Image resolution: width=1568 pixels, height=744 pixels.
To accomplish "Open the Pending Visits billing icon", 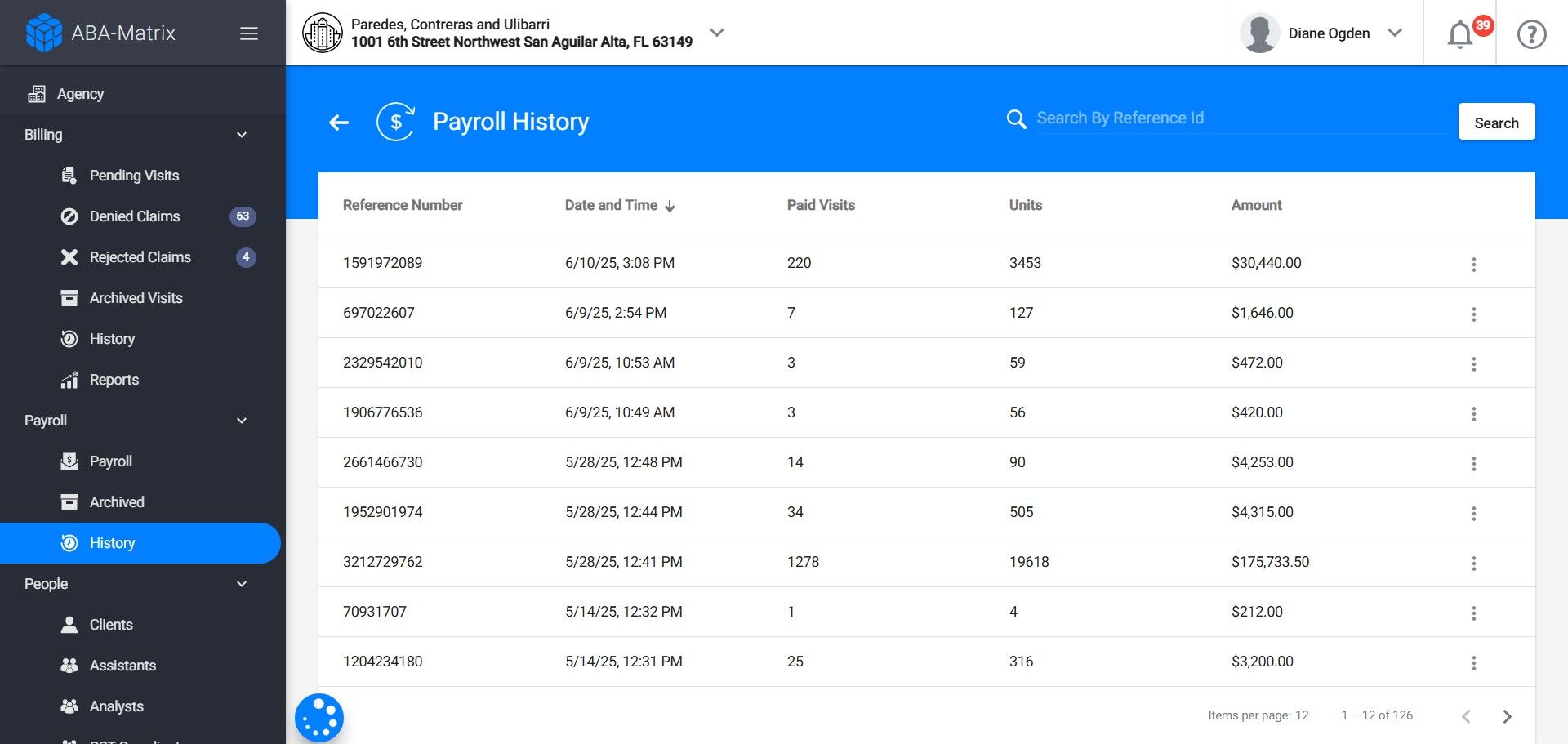I will tap(69, 175).
